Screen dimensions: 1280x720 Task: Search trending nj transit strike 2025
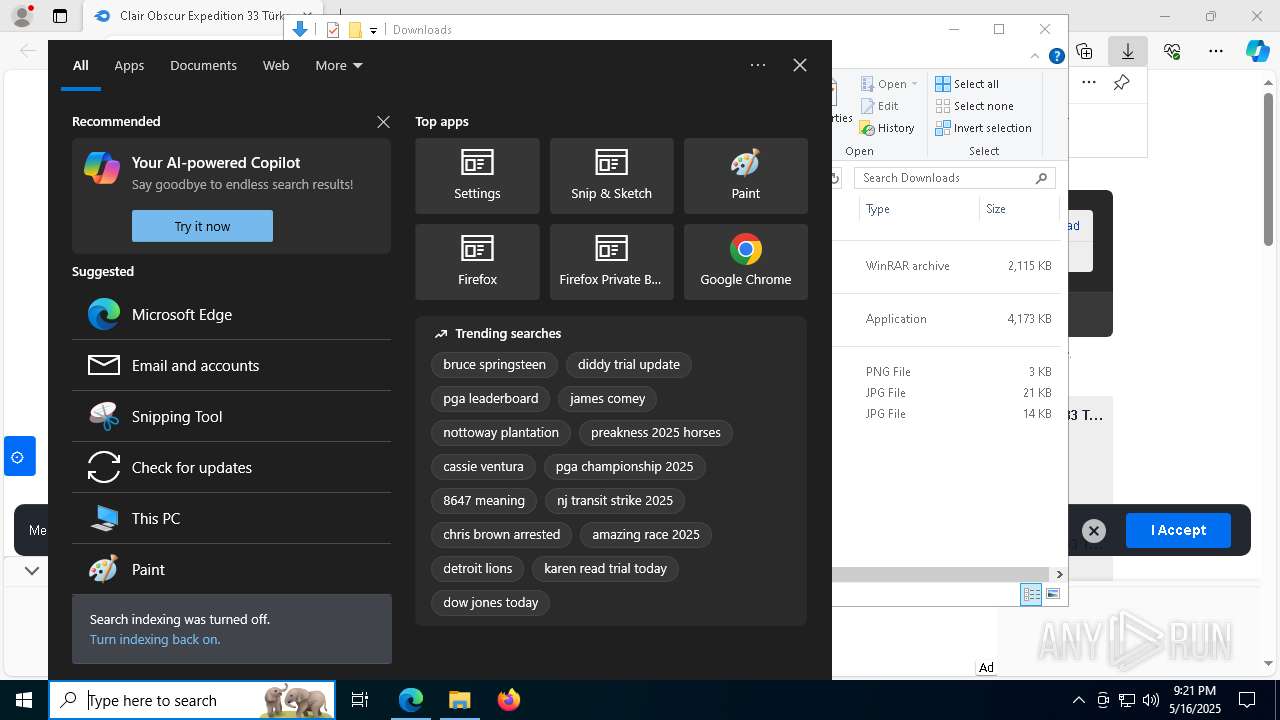(x=615, y=500)
